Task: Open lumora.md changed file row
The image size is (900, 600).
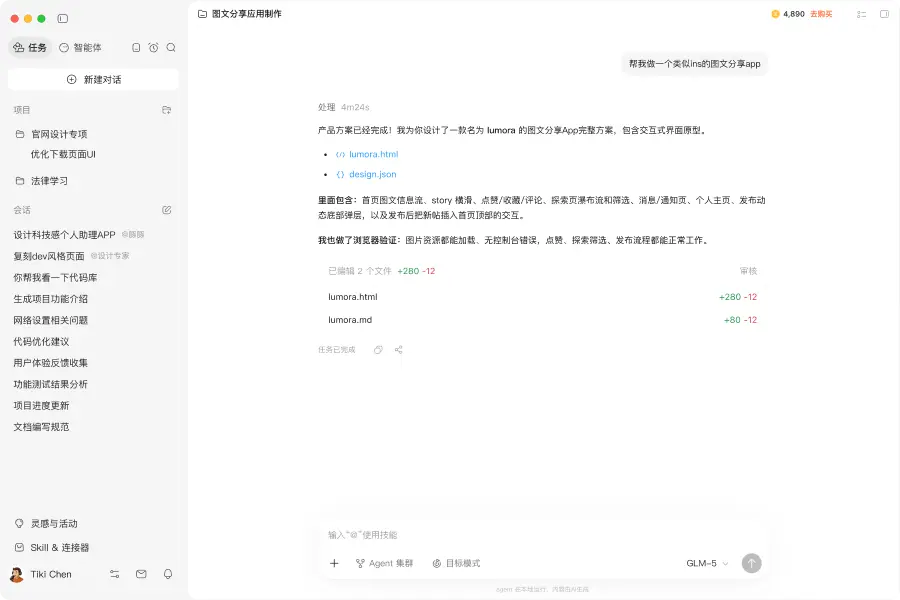Action: pyautogui.click(x=542, y=320)
